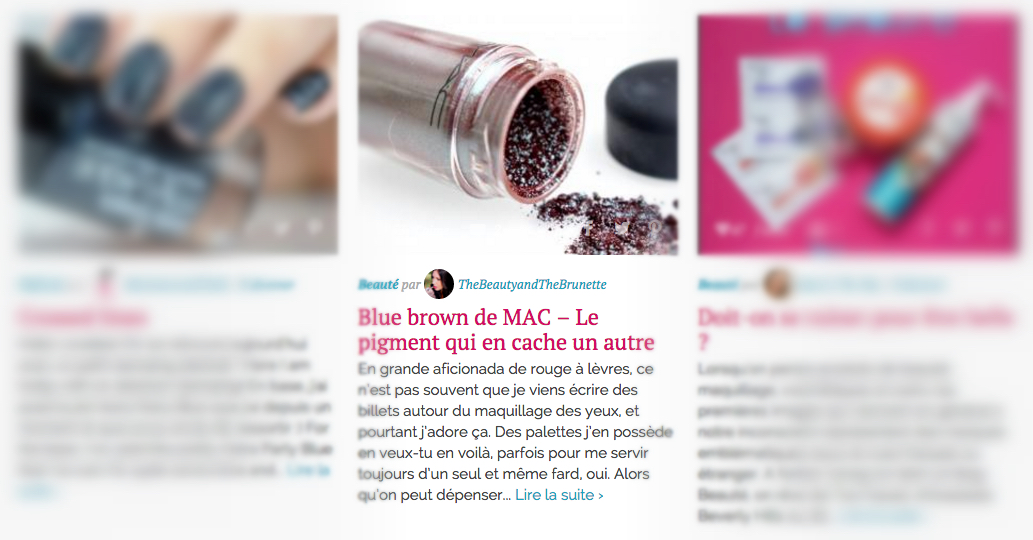1033x540 pixels.
Task: Open TheBeautyandTheBrunette author avatar
Action: point(439,284)
